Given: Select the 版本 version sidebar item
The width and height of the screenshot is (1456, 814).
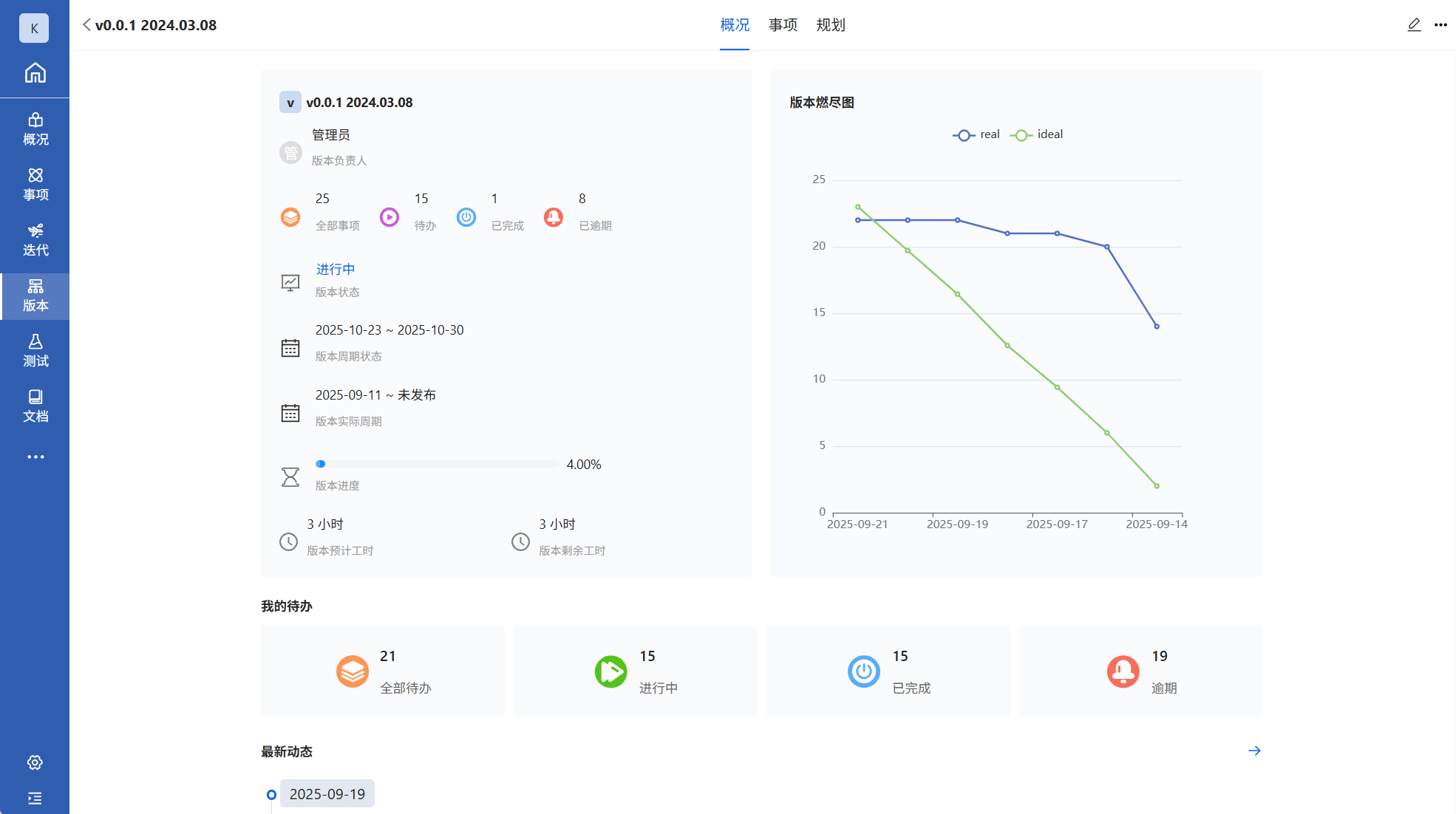Looking at the screenshot, I should [35, 295].
